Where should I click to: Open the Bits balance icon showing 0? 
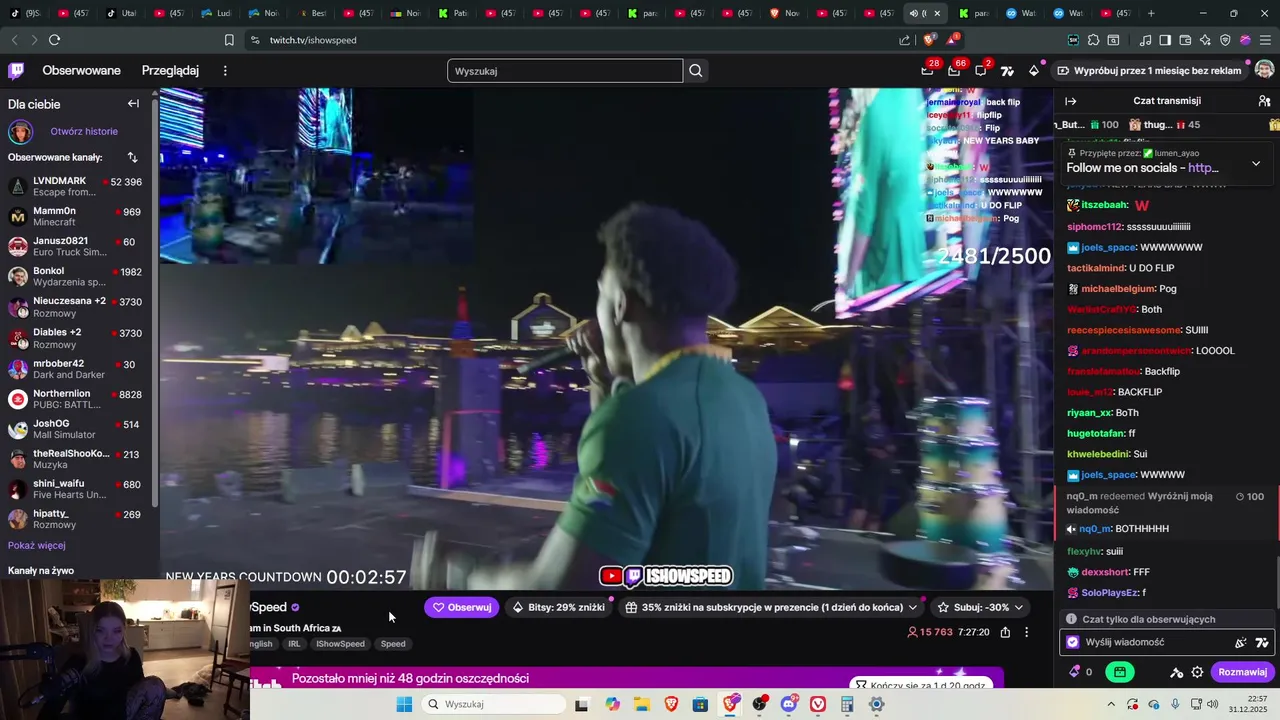pyautogui.click(x=1080, y=672)
